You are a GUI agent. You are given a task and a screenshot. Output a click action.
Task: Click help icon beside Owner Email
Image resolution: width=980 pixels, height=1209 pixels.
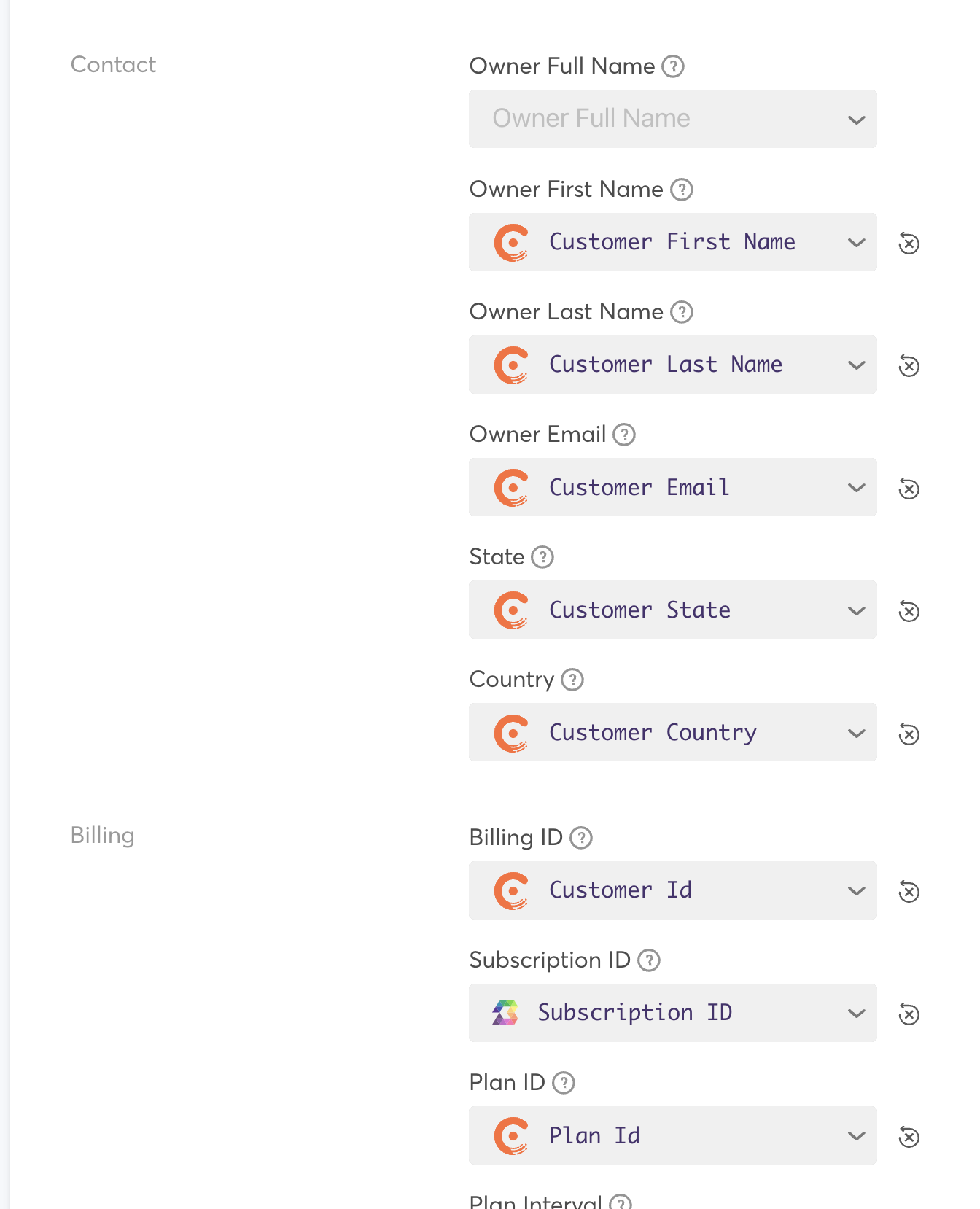[623, 435]
